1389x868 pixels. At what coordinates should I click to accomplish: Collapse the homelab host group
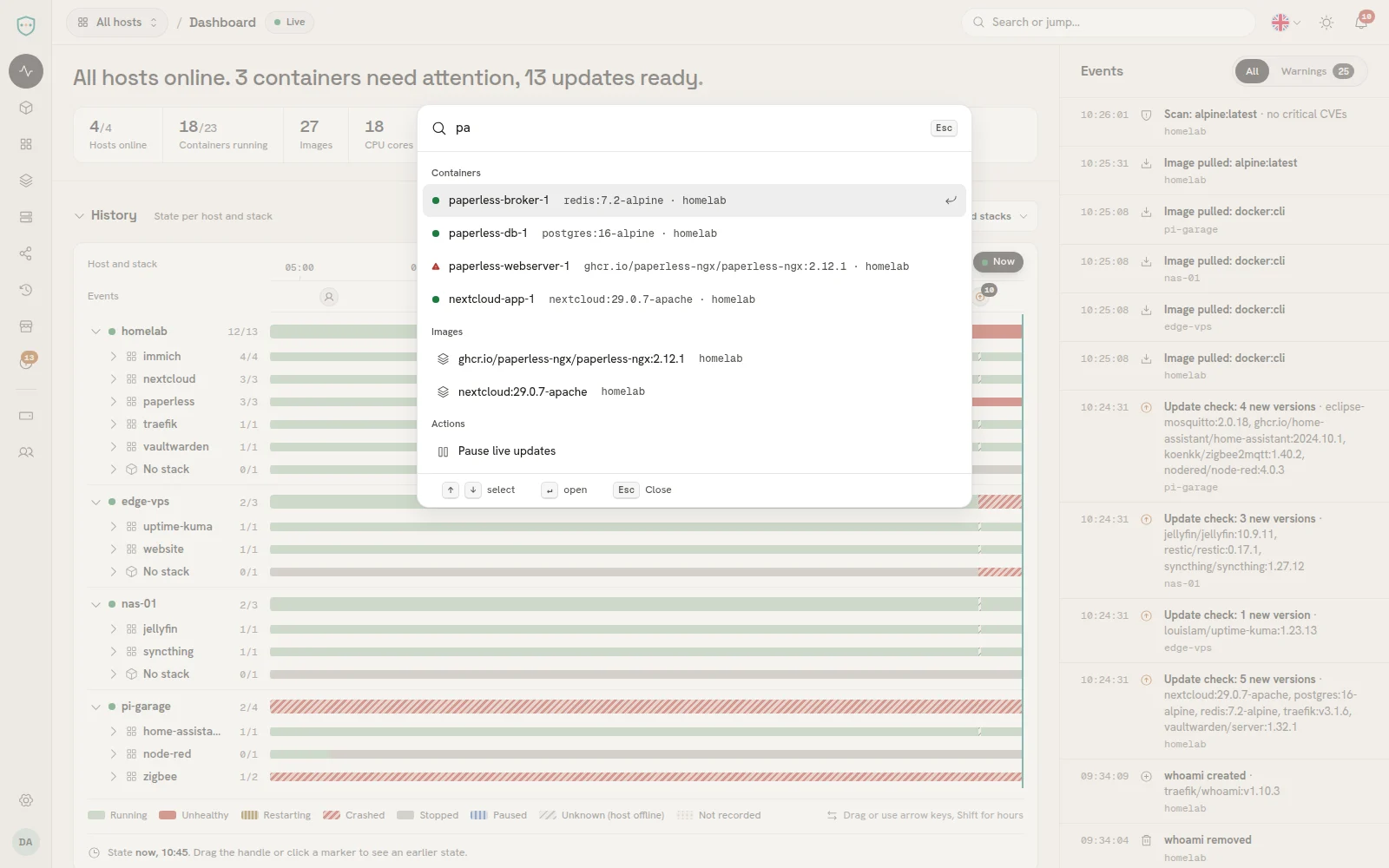[x=95, y=332]
